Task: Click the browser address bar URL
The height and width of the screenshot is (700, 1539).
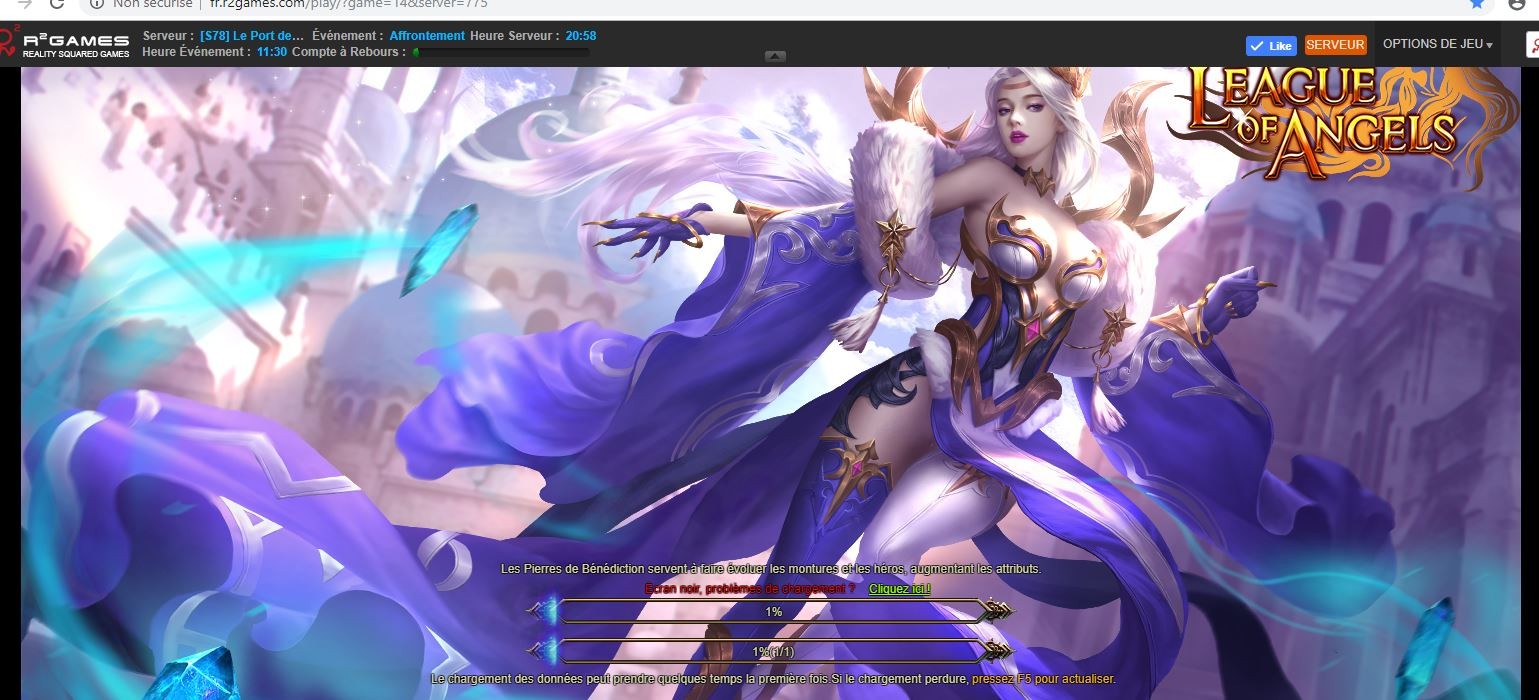Action: pos(348,3)
